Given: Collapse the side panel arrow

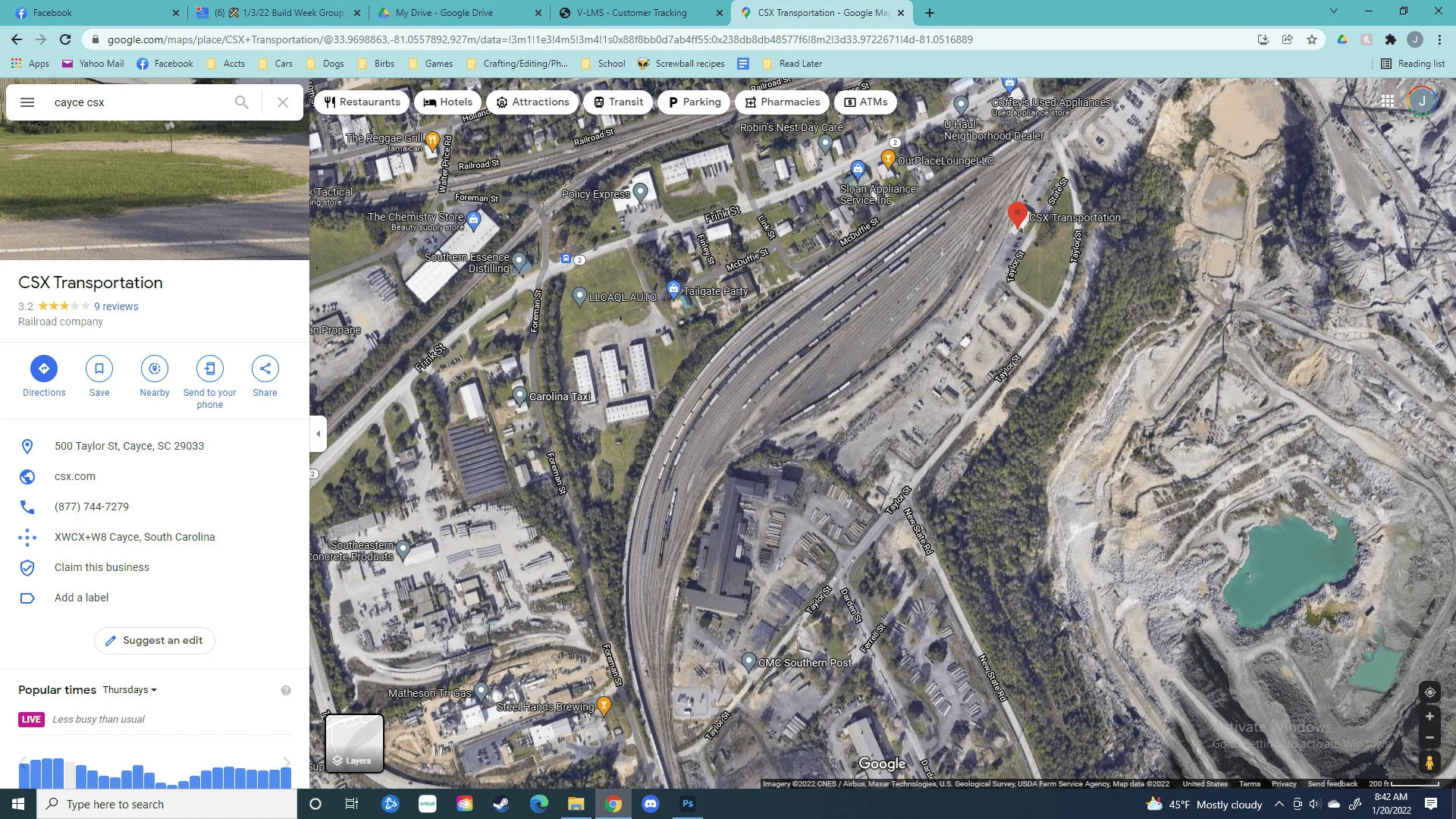Looking at the screenshot, I should pyautogui.click(x=318, y=434).
